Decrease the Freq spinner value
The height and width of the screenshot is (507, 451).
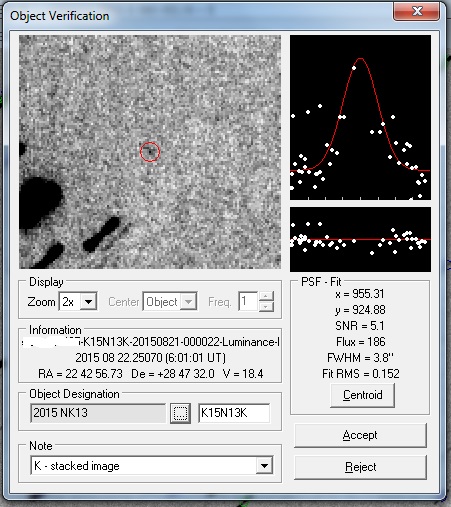pos(266,307)
